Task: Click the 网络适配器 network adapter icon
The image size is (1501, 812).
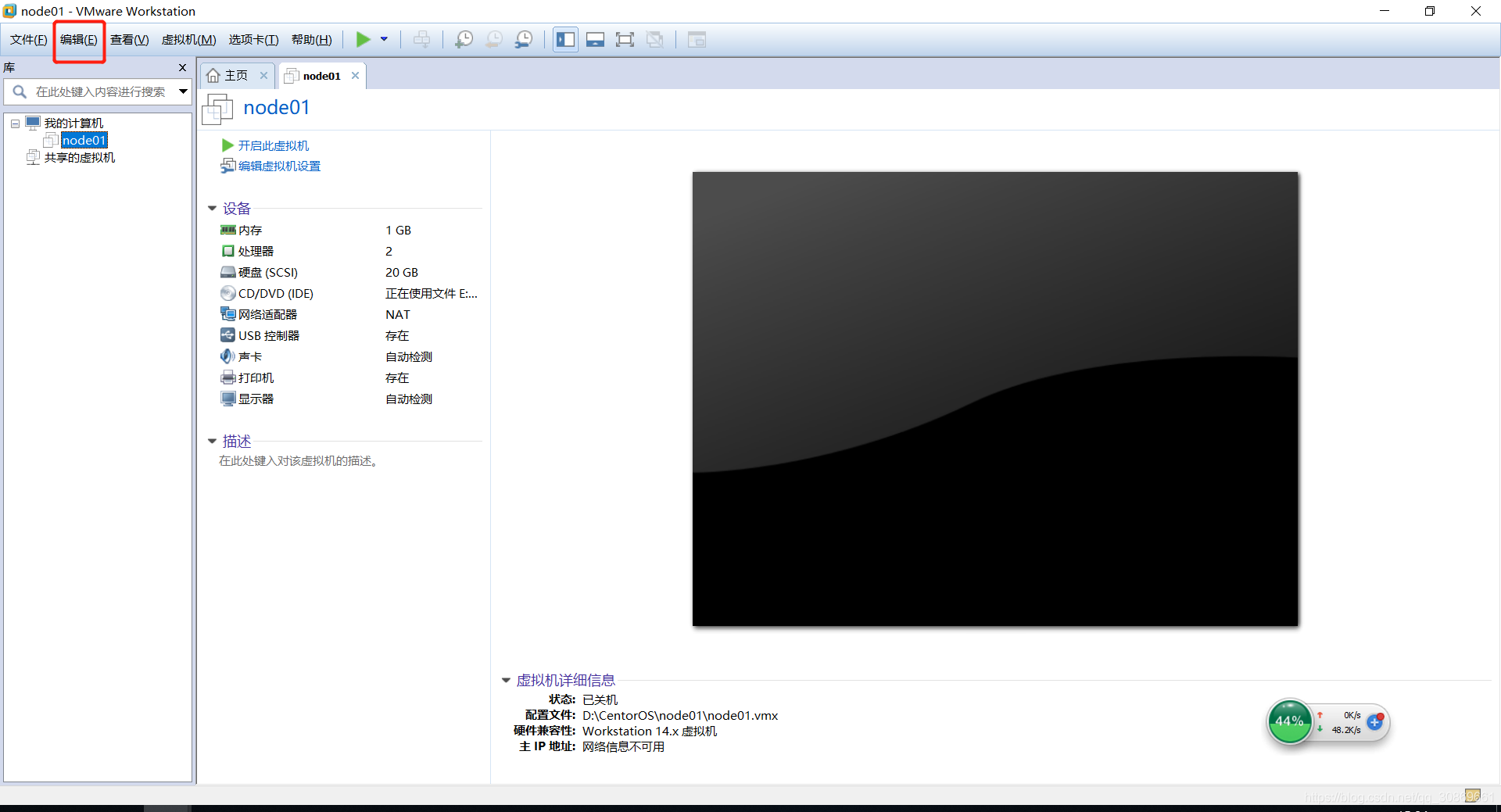Action: click(x=228, y=314)
